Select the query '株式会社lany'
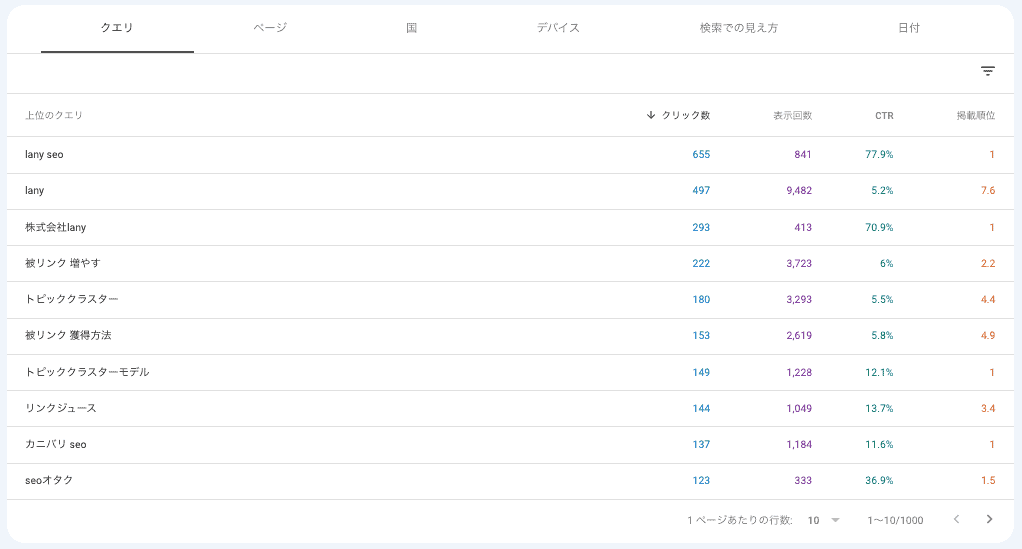 55,227
